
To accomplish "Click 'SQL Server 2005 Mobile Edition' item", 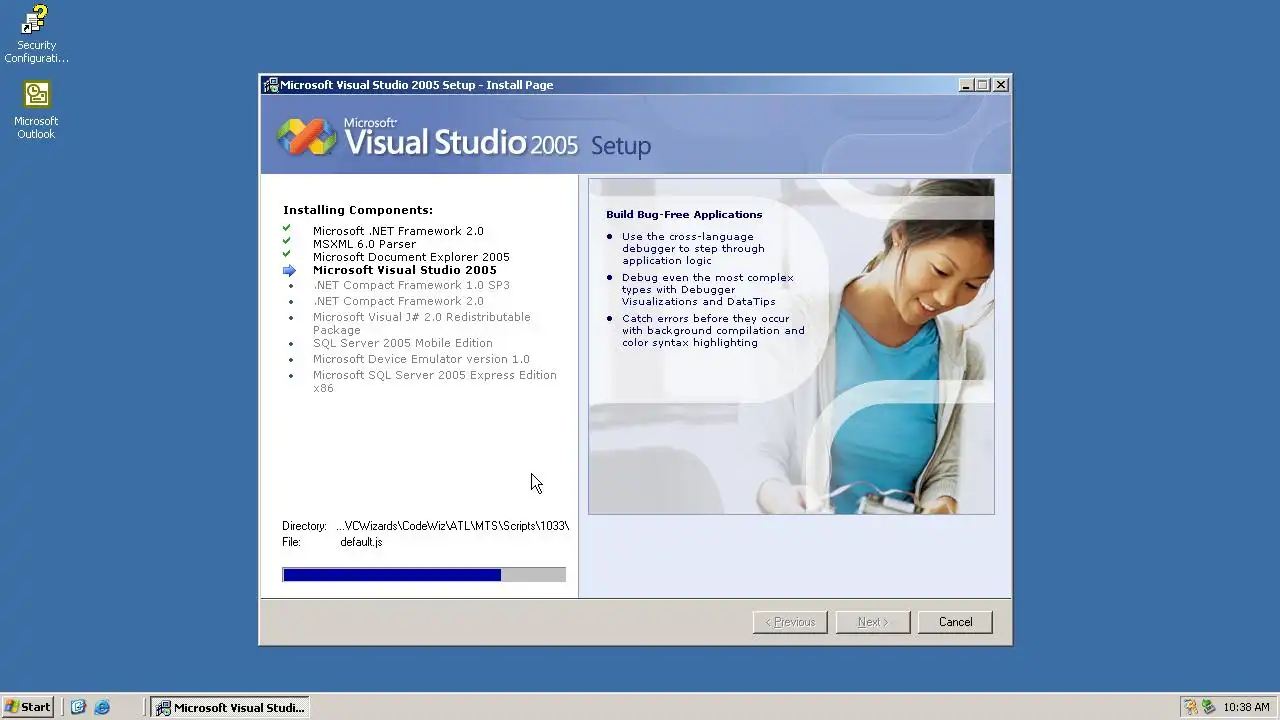I will 403,343.
